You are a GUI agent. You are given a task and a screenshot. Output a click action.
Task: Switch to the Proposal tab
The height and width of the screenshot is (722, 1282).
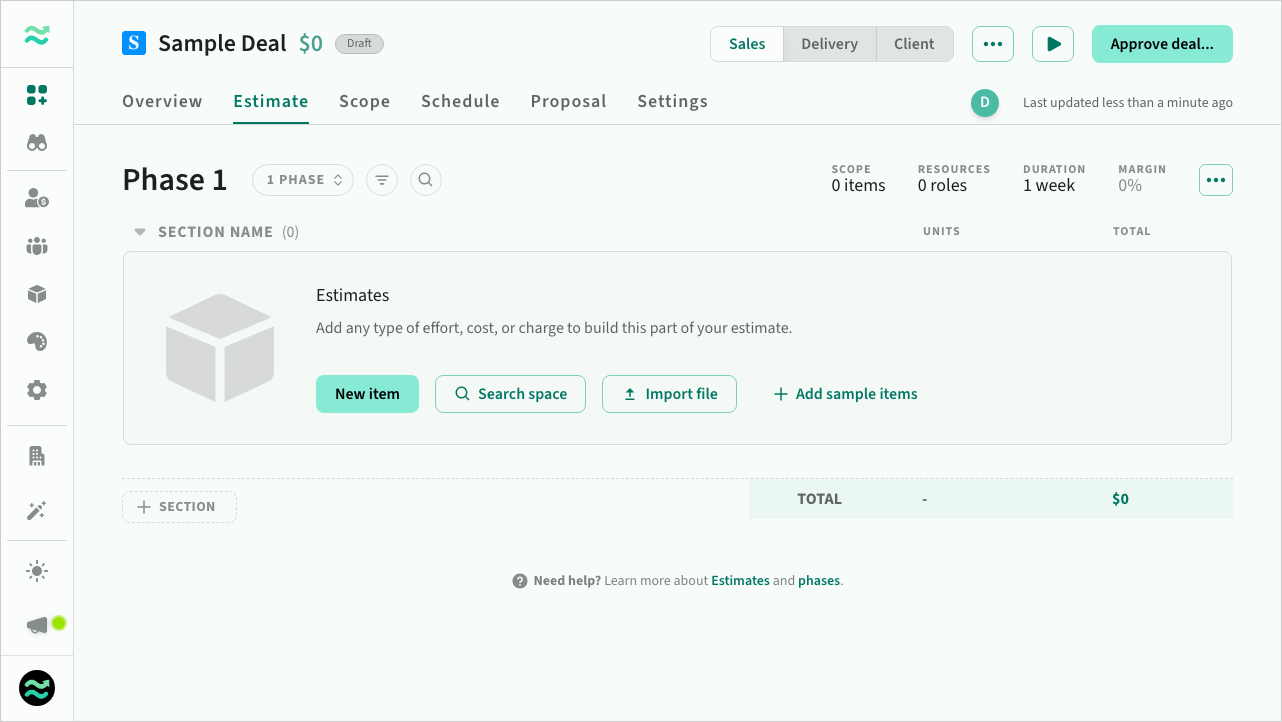tap(568, 101)
